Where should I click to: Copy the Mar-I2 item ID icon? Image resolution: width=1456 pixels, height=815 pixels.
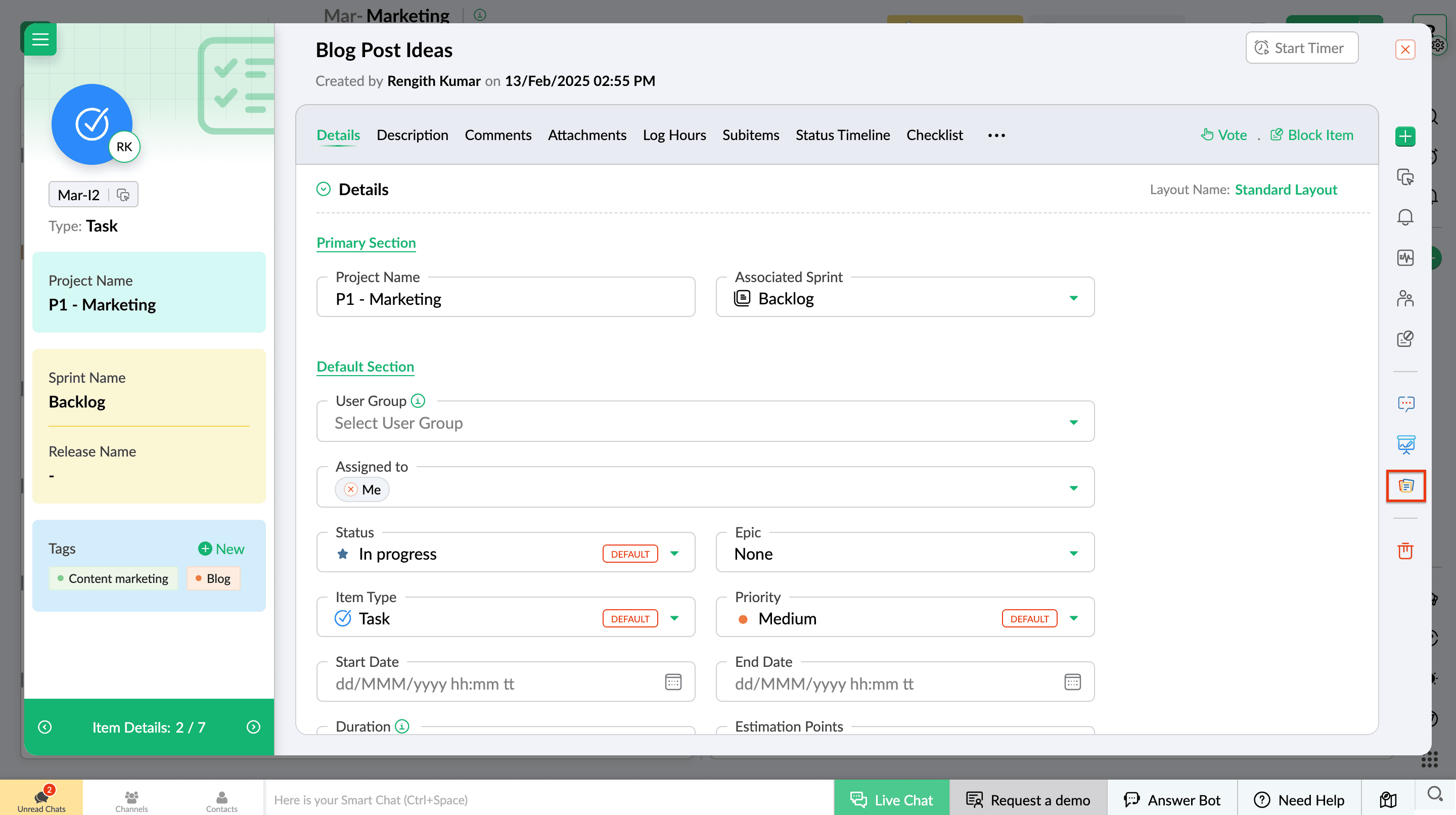point(123,195)
